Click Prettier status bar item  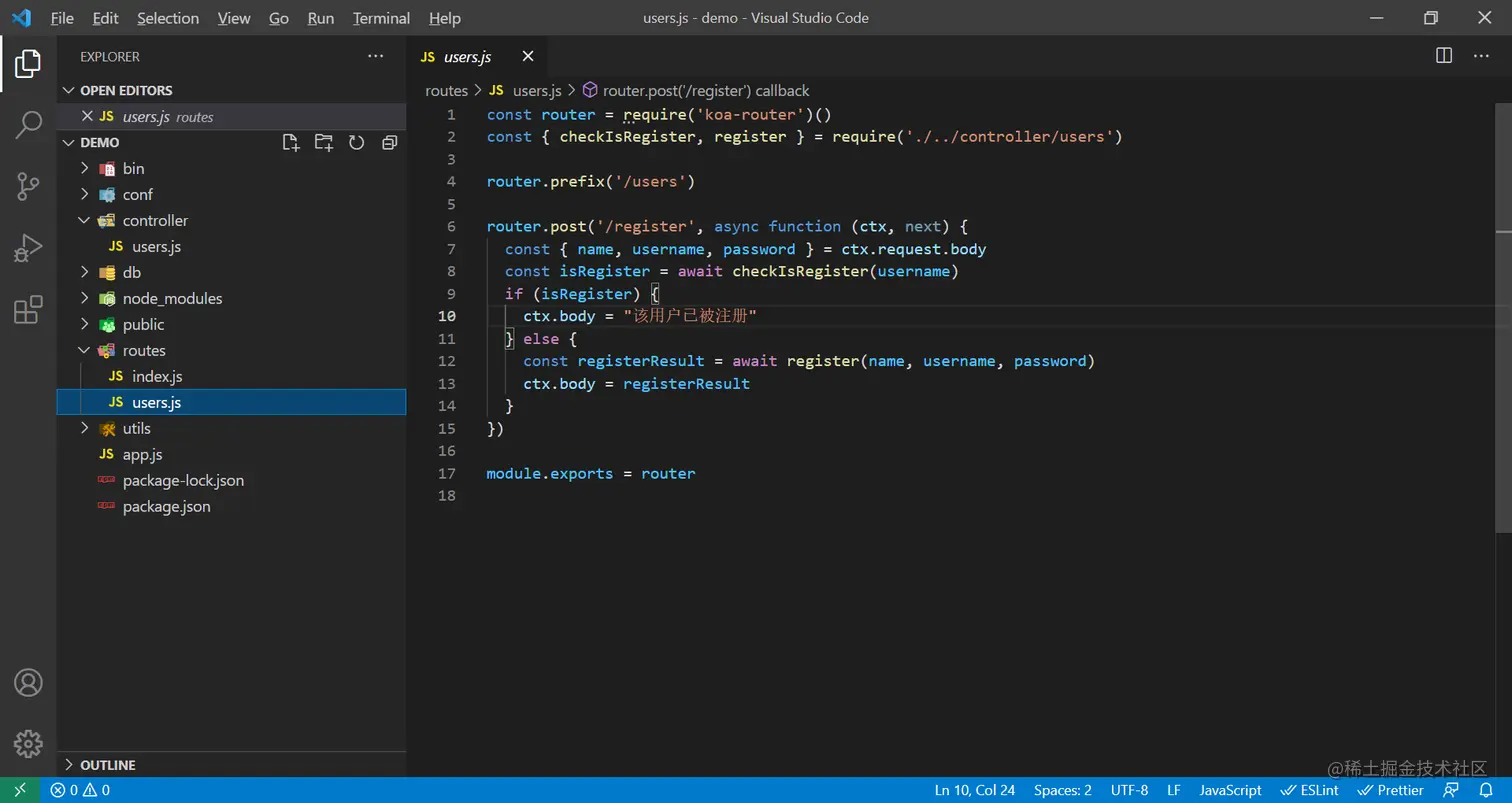click(x=1391, y=790)
